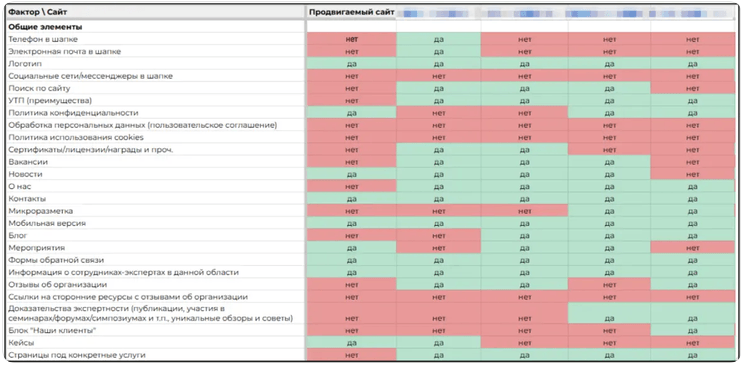741x365 pixels.
Task: Select "Мероприятия" value under Продвигаемый сайт
Action: [x=352, y=248]
